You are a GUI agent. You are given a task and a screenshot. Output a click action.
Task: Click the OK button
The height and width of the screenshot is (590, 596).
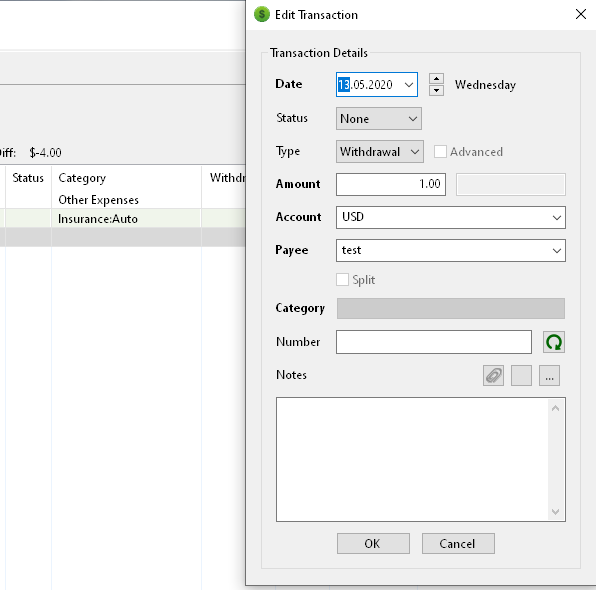pyautogui.click(x=373, y=544)
